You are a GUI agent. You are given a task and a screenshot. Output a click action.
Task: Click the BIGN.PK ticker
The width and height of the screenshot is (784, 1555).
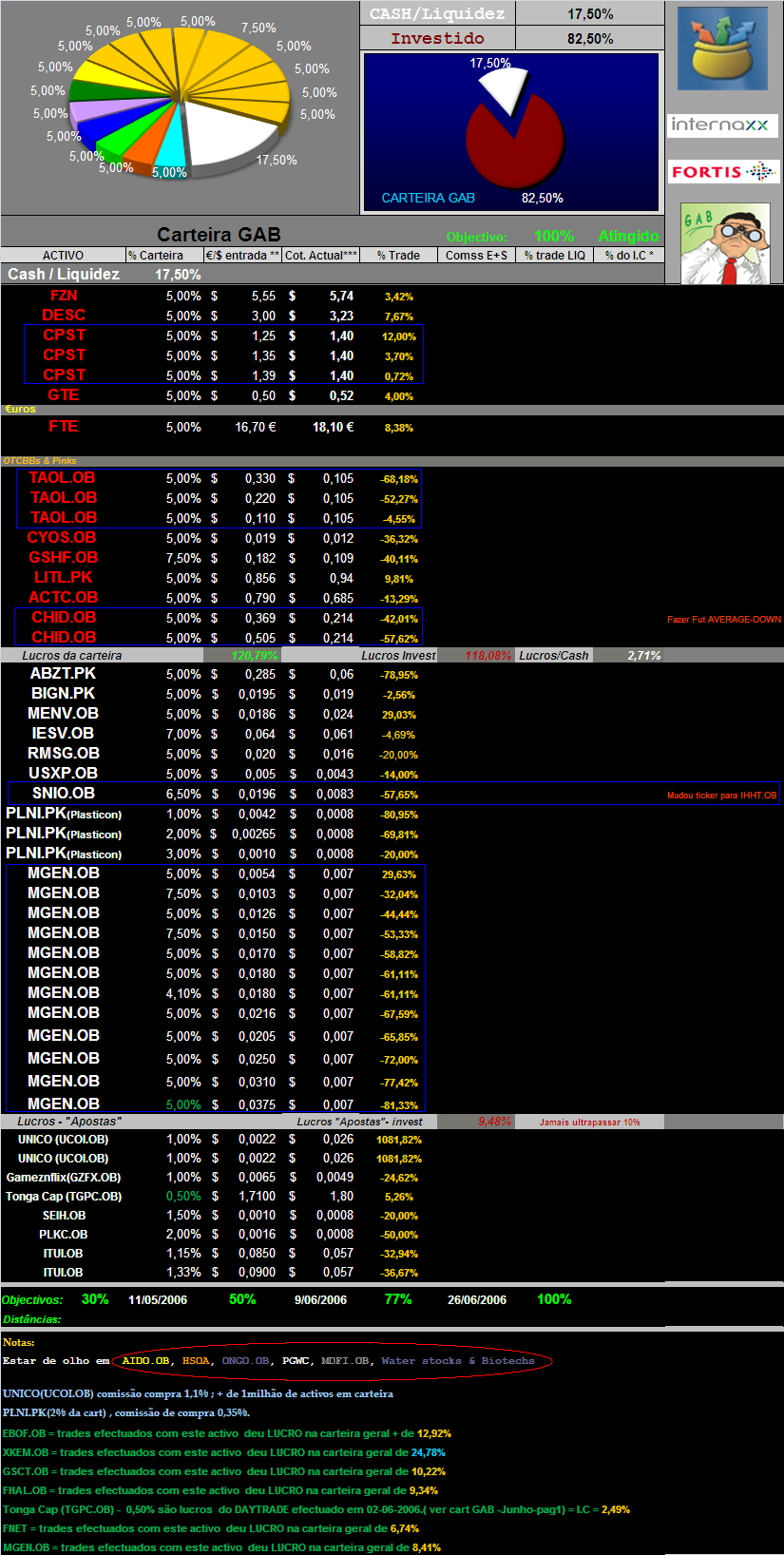click(x=64, y=693)
